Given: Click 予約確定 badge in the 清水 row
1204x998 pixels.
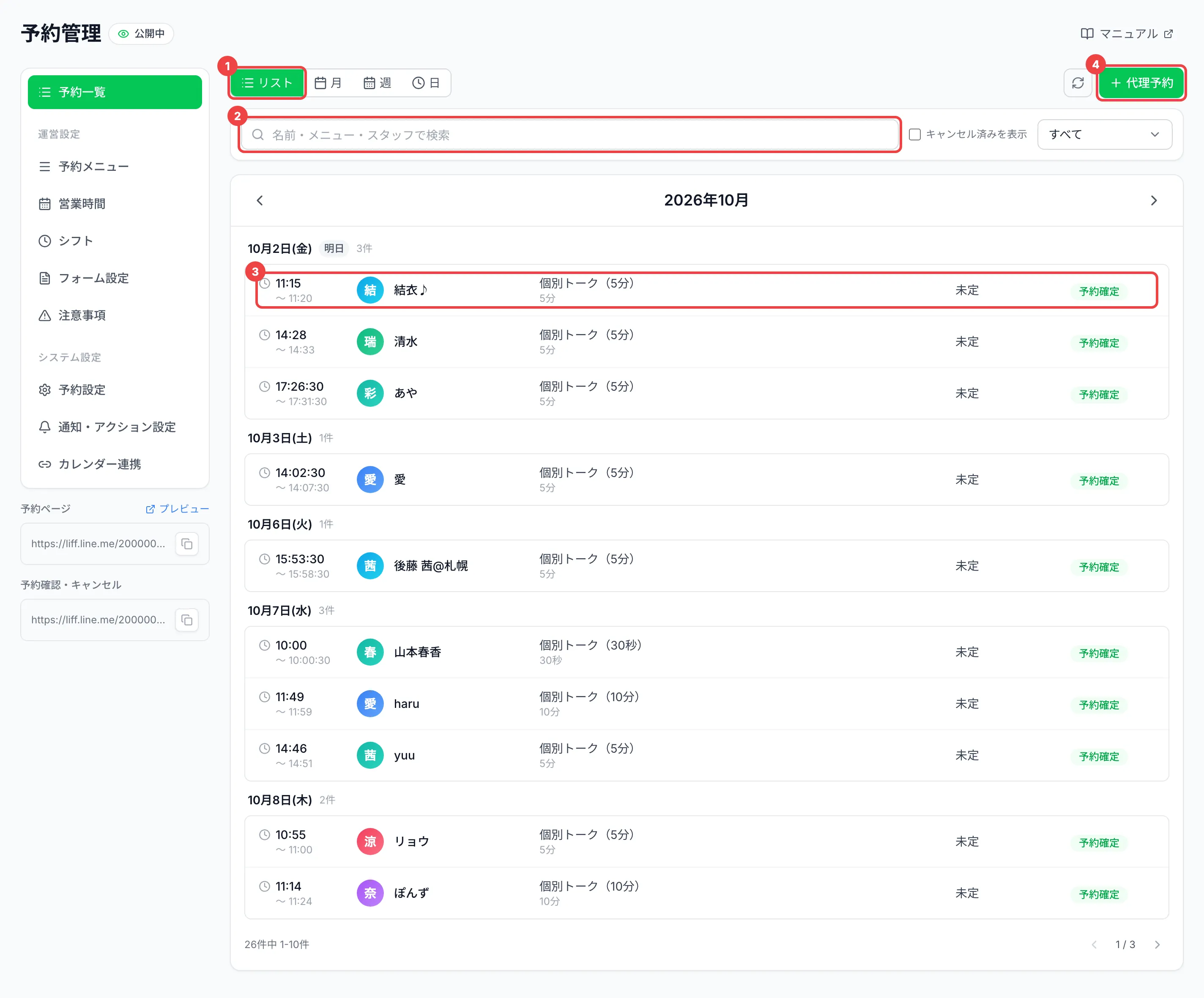Looking at the screenshot, I should pos(1098,343).
